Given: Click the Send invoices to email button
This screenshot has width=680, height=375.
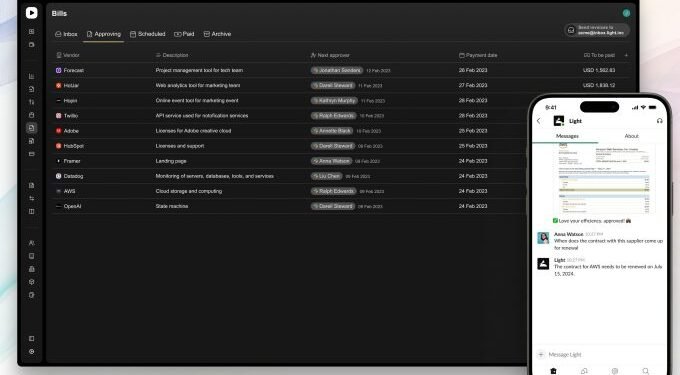Looking at the screenshot, I should pyautogui.click(x=597, y=30).
